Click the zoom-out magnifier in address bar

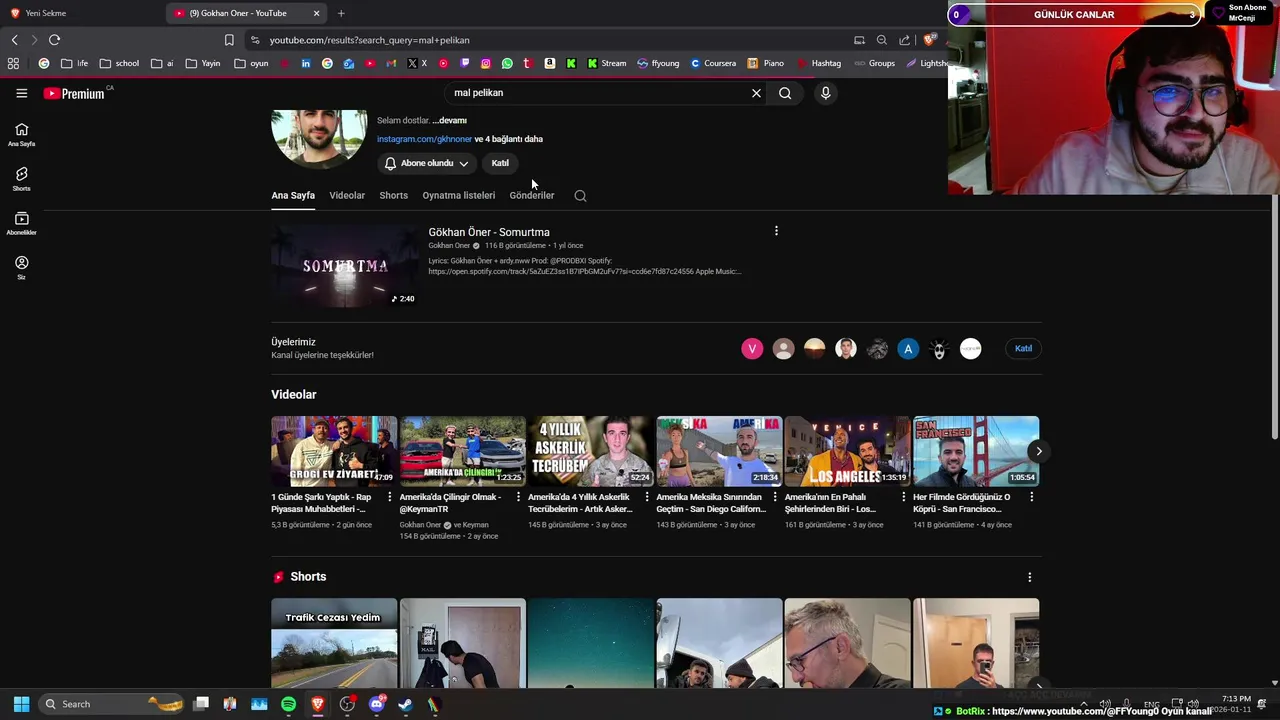pos(881,40)
